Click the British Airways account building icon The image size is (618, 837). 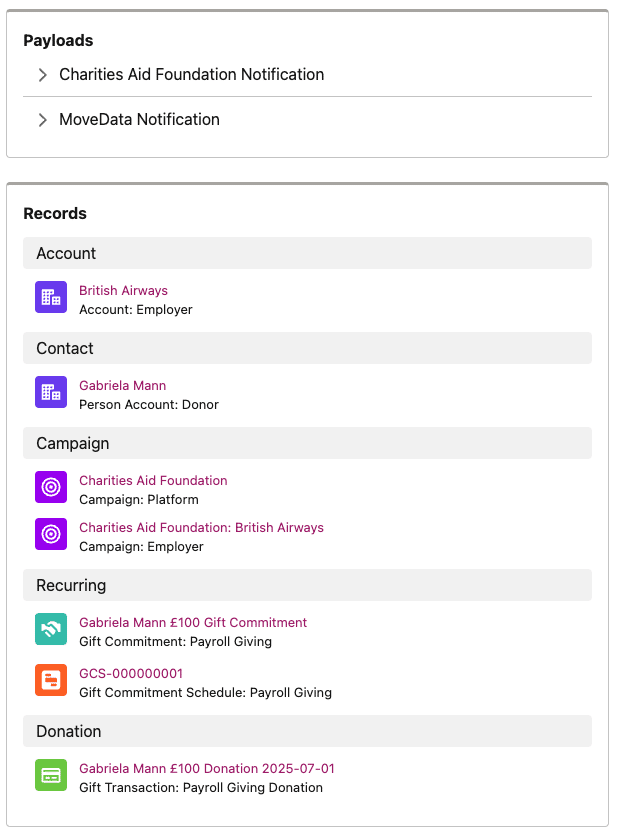51,297
